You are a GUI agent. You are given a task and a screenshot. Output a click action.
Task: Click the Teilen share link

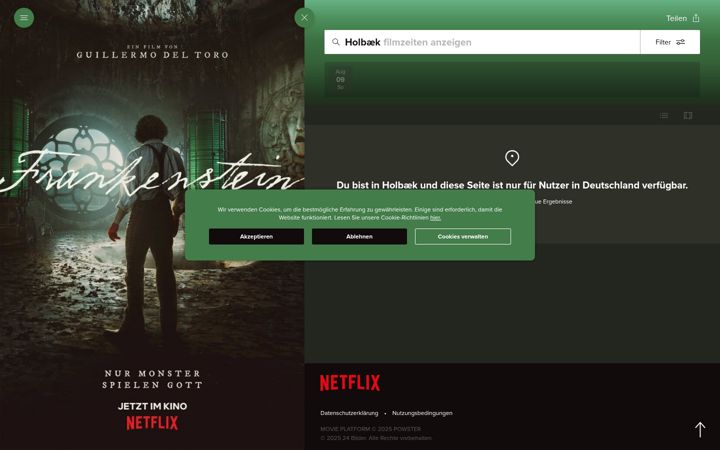pos(676,18)
